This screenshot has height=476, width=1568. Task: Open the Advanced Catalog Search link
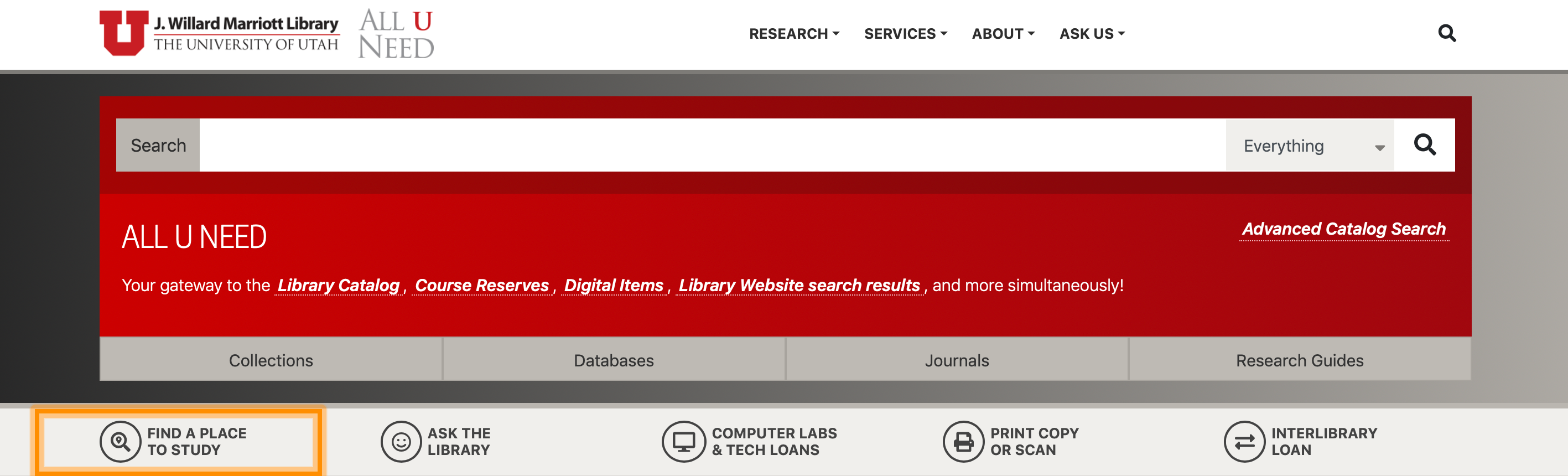tap(1344, 229)
